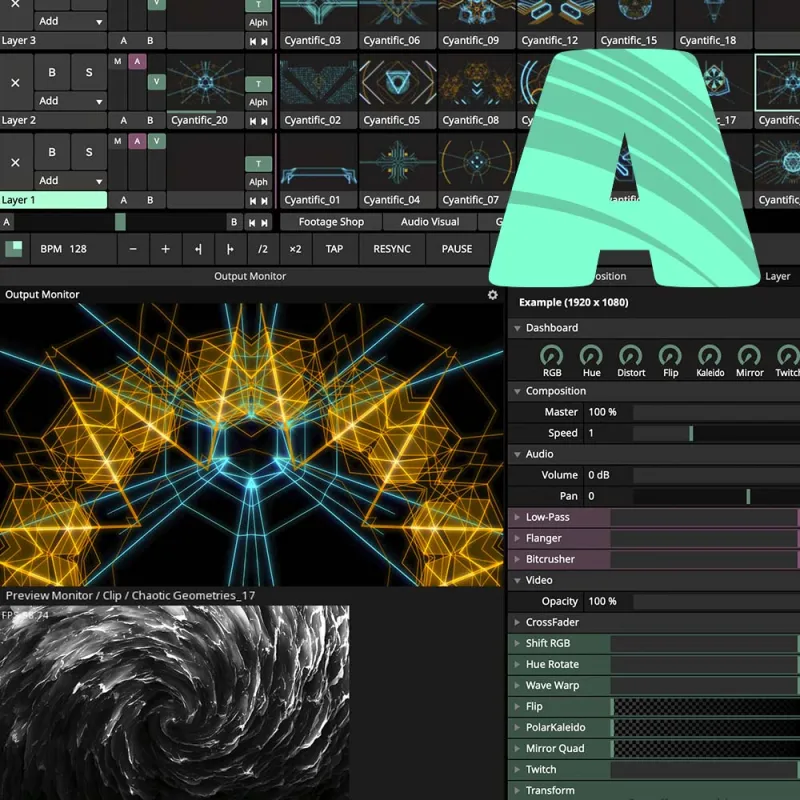Click next column arrow in crossfader row
Screen dimensions: 800x800
(x=264, y=222)
